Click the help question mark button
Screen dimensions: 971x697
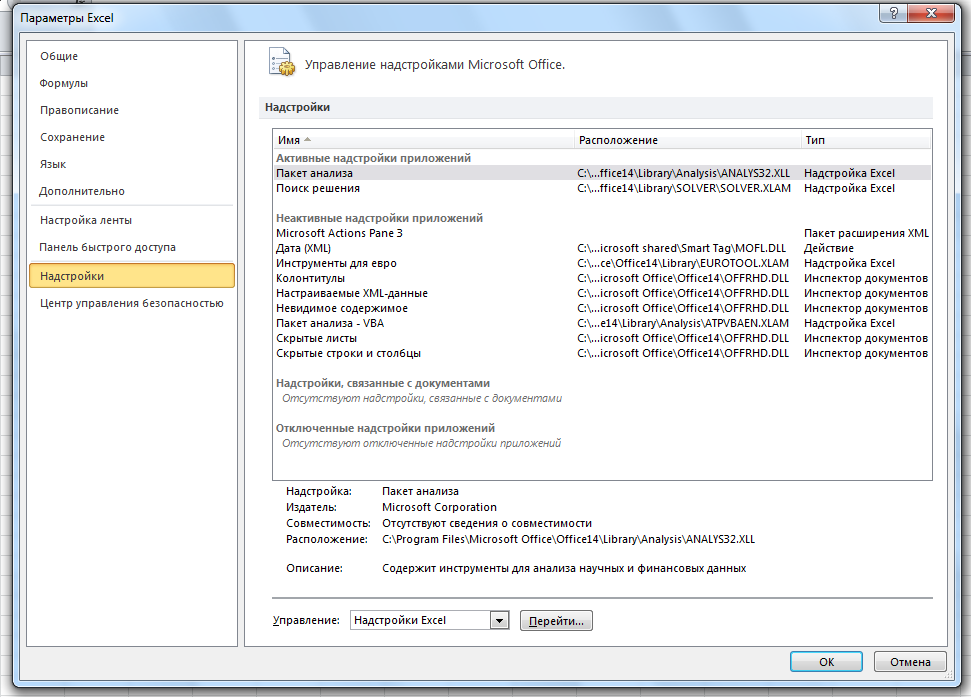click(893, 13)
